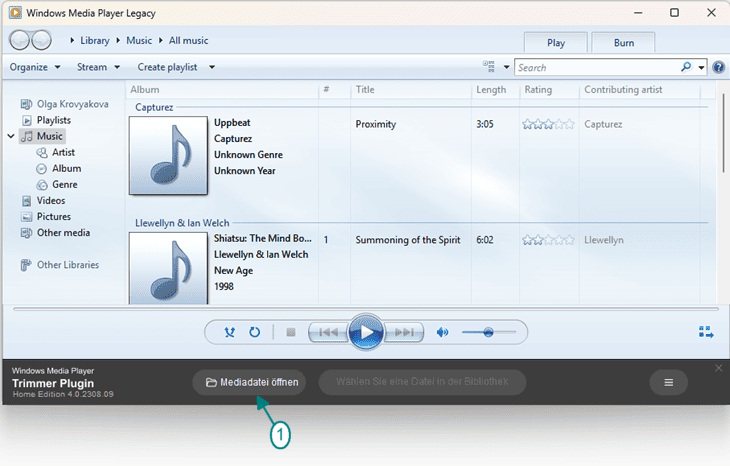Click All music in the breadcrumb

(x=188, y=41)
